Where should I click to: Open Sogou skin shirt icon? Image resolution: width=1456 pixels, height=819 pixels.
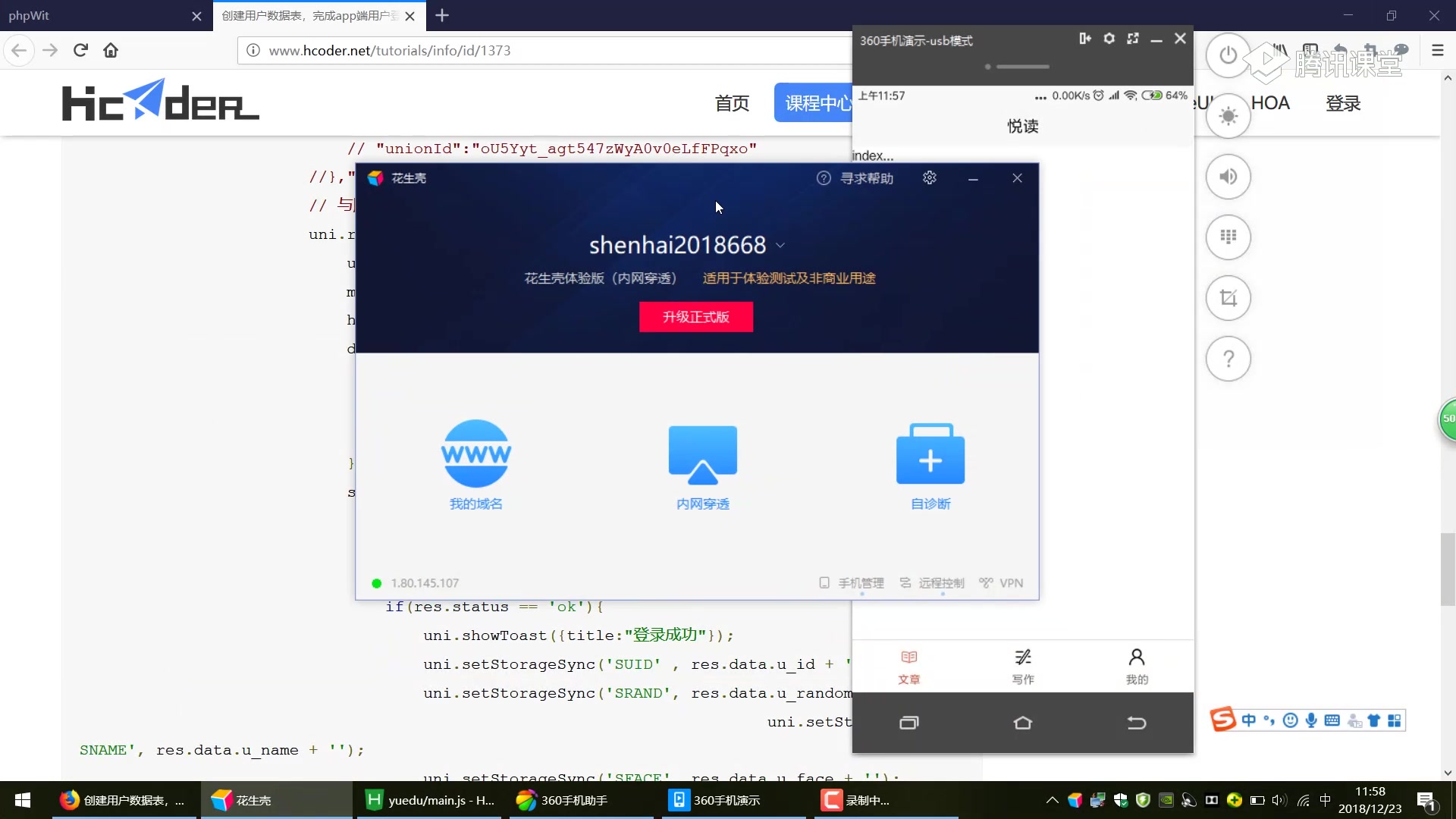(1373, 720)
